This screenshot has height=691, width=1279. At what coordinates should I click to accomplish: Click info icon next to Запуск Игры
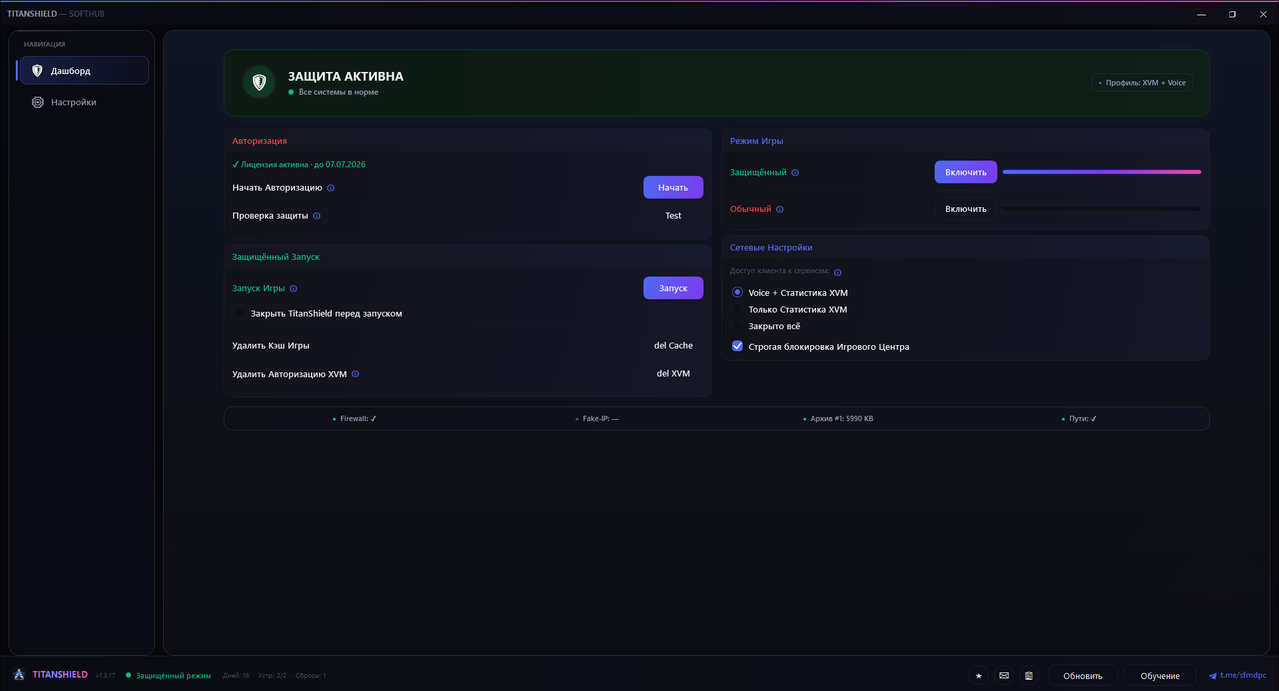(293, 288)
